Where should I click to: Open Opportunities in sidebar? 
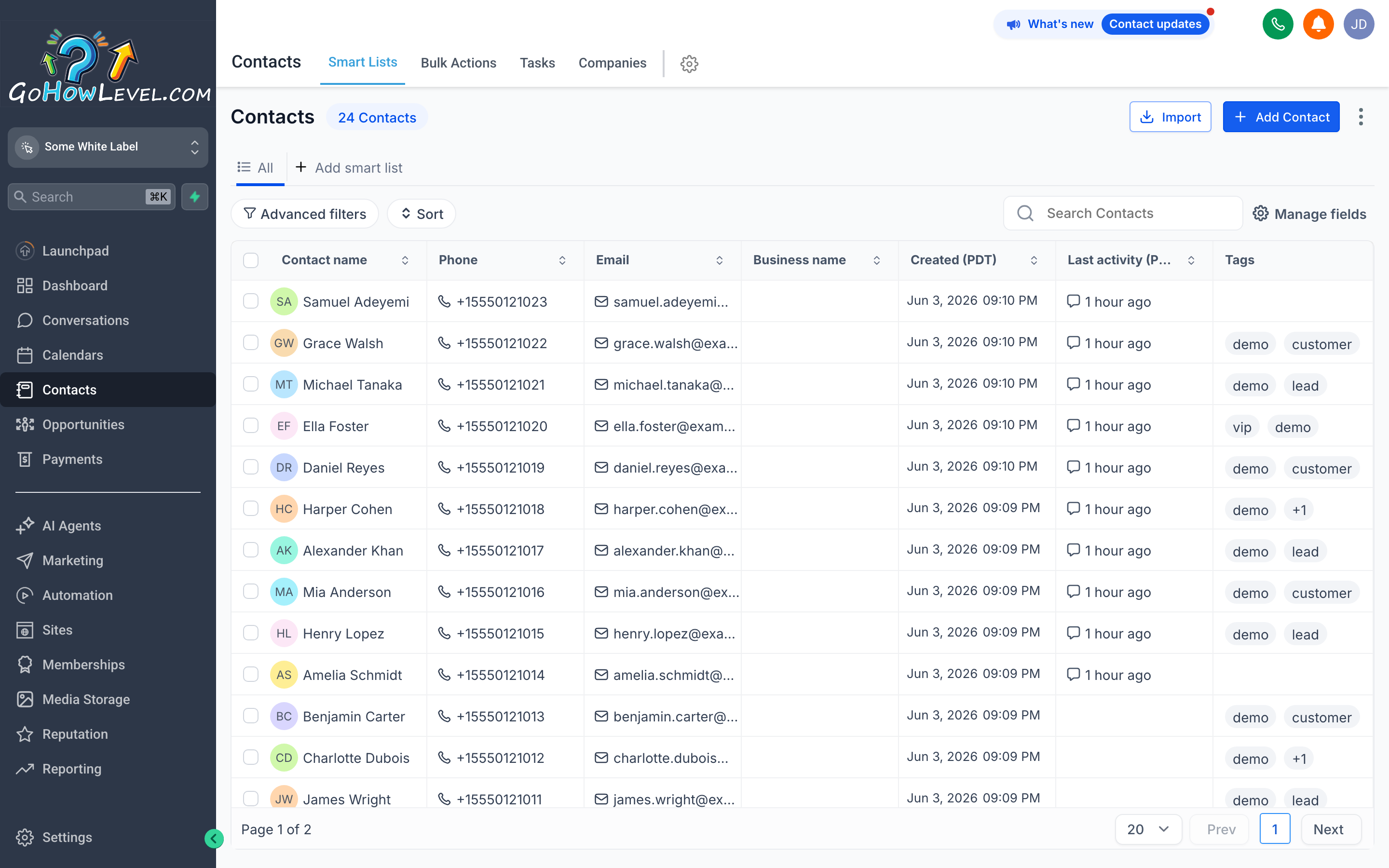coord(108,424)
